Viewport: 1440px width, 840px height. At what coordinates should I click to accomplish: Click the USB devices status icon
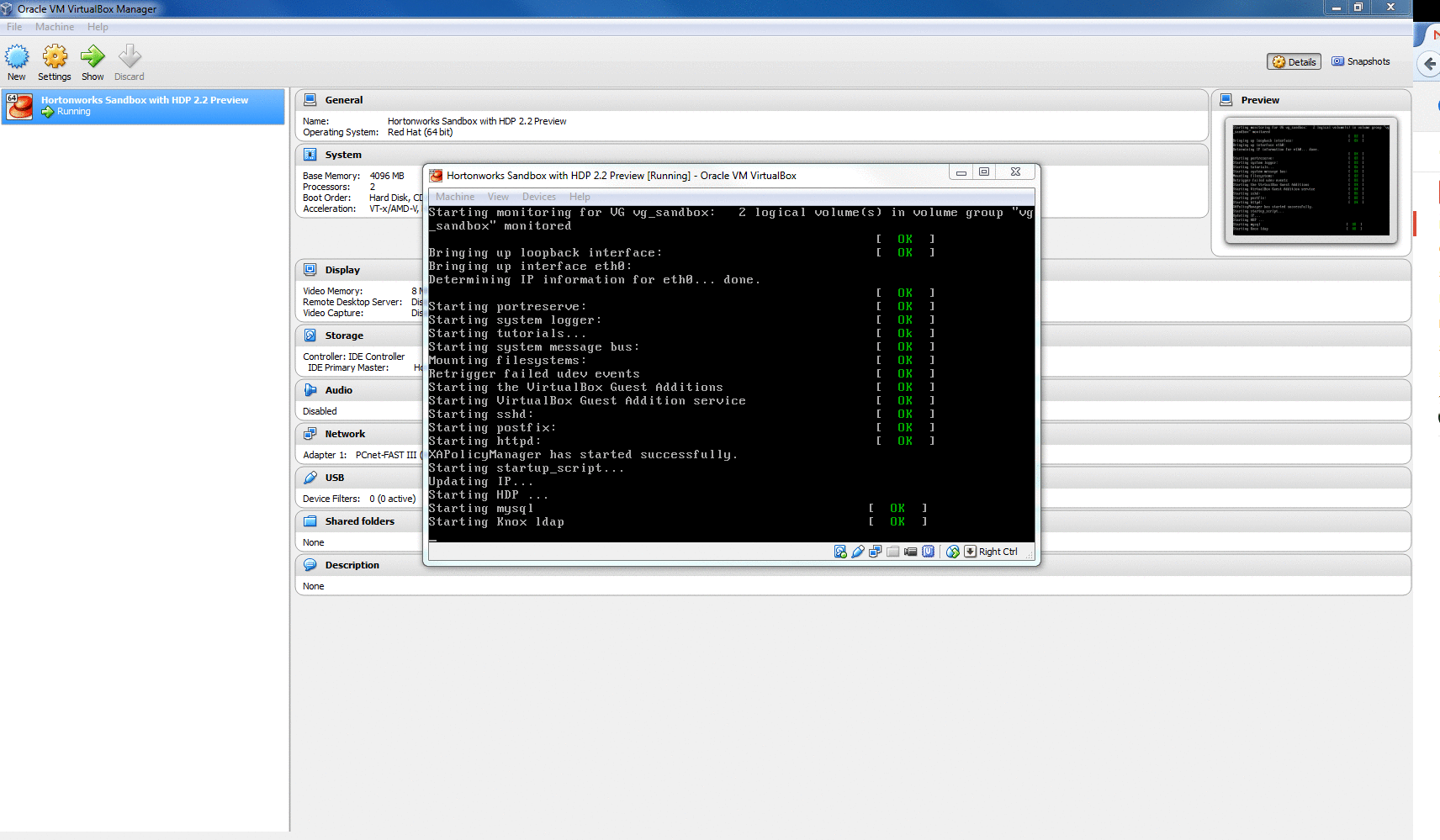858,552
